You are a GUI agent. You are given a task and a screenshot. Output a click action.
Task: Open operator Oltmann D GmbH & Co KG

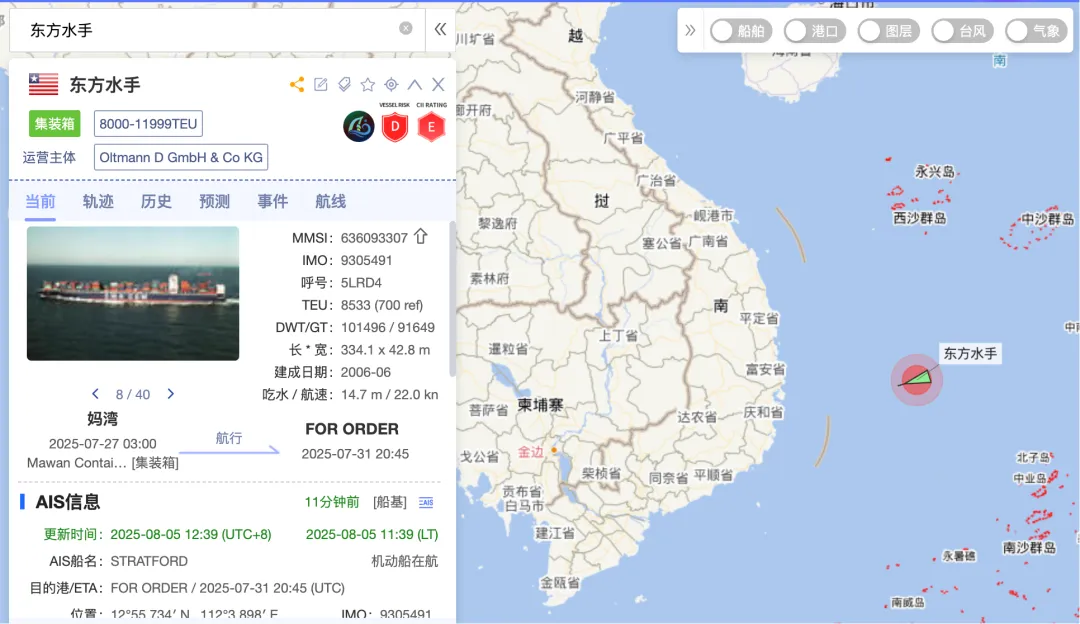tap(181, 157)
